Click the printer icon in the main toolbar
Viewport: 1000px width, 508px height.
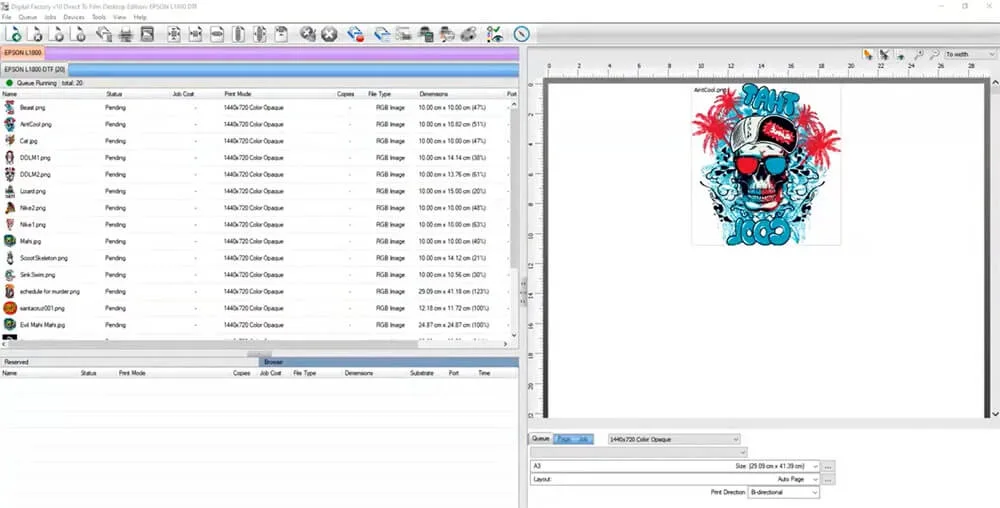pyautogui.click(x=126, y=34)
